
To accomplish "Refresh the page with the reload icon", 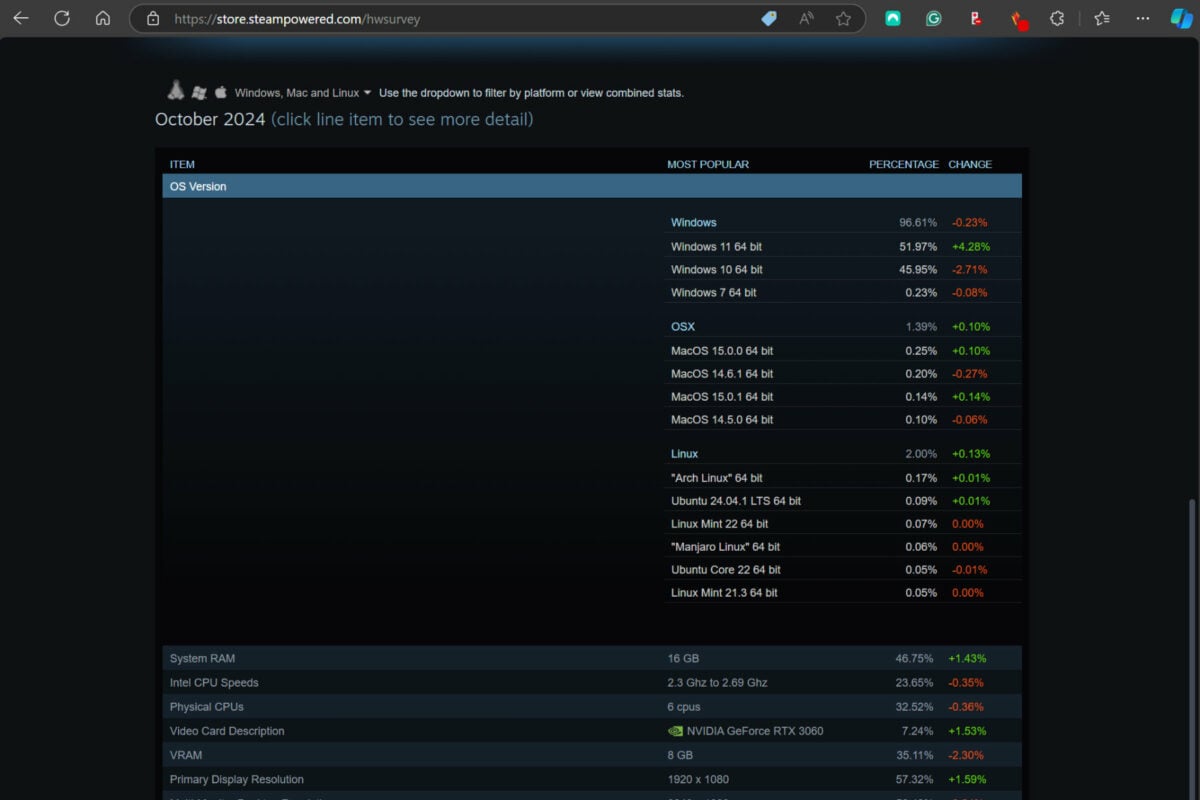I will [62, 17].
